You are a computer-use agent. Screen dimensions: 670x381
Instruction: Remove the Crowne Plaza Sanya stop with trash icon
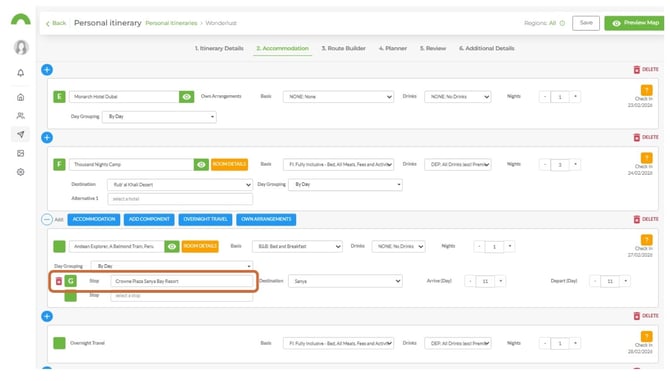point(59,281)
